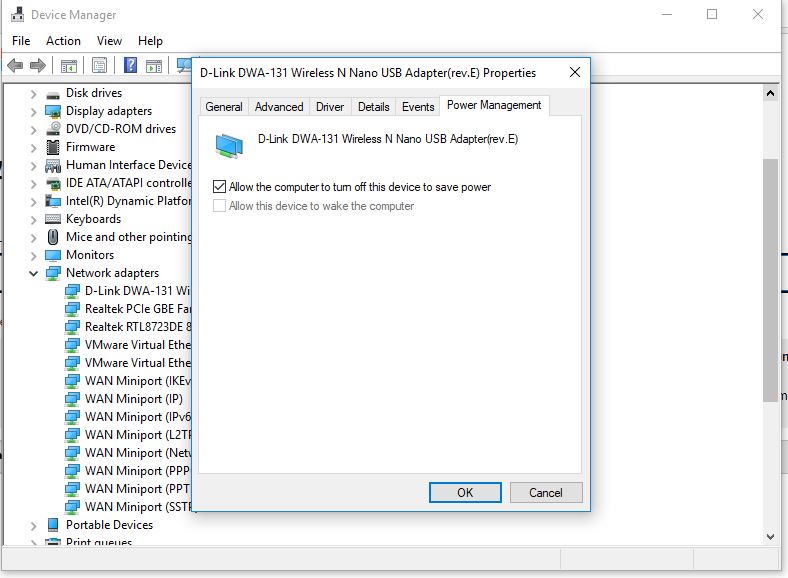Switch to the Events tab

coord(418,107)
